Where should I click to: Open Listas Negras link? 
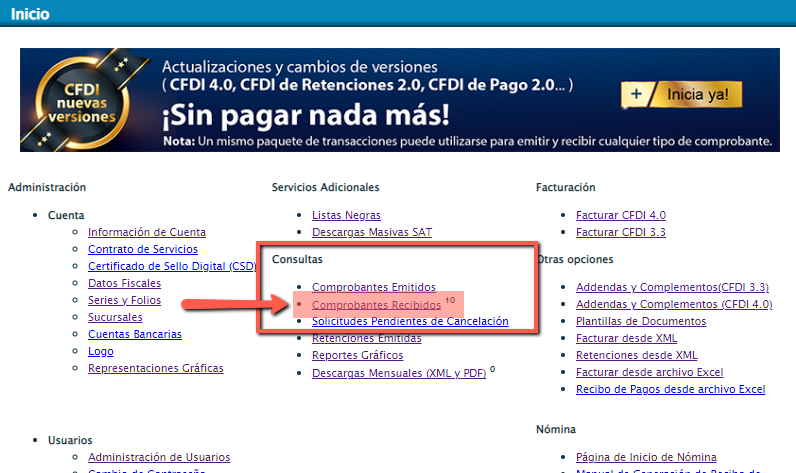tap(346, 215)
